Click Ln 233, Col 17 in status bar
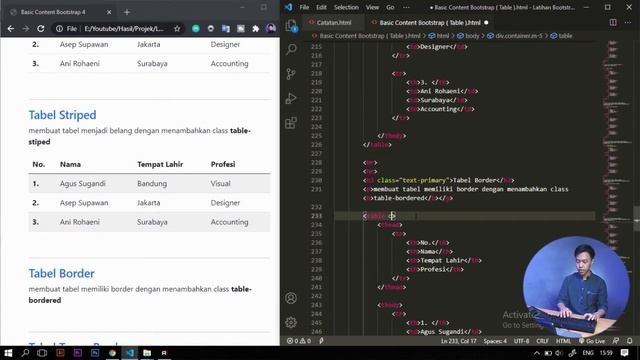Screen dimensions: 640x360 (458, 341)
